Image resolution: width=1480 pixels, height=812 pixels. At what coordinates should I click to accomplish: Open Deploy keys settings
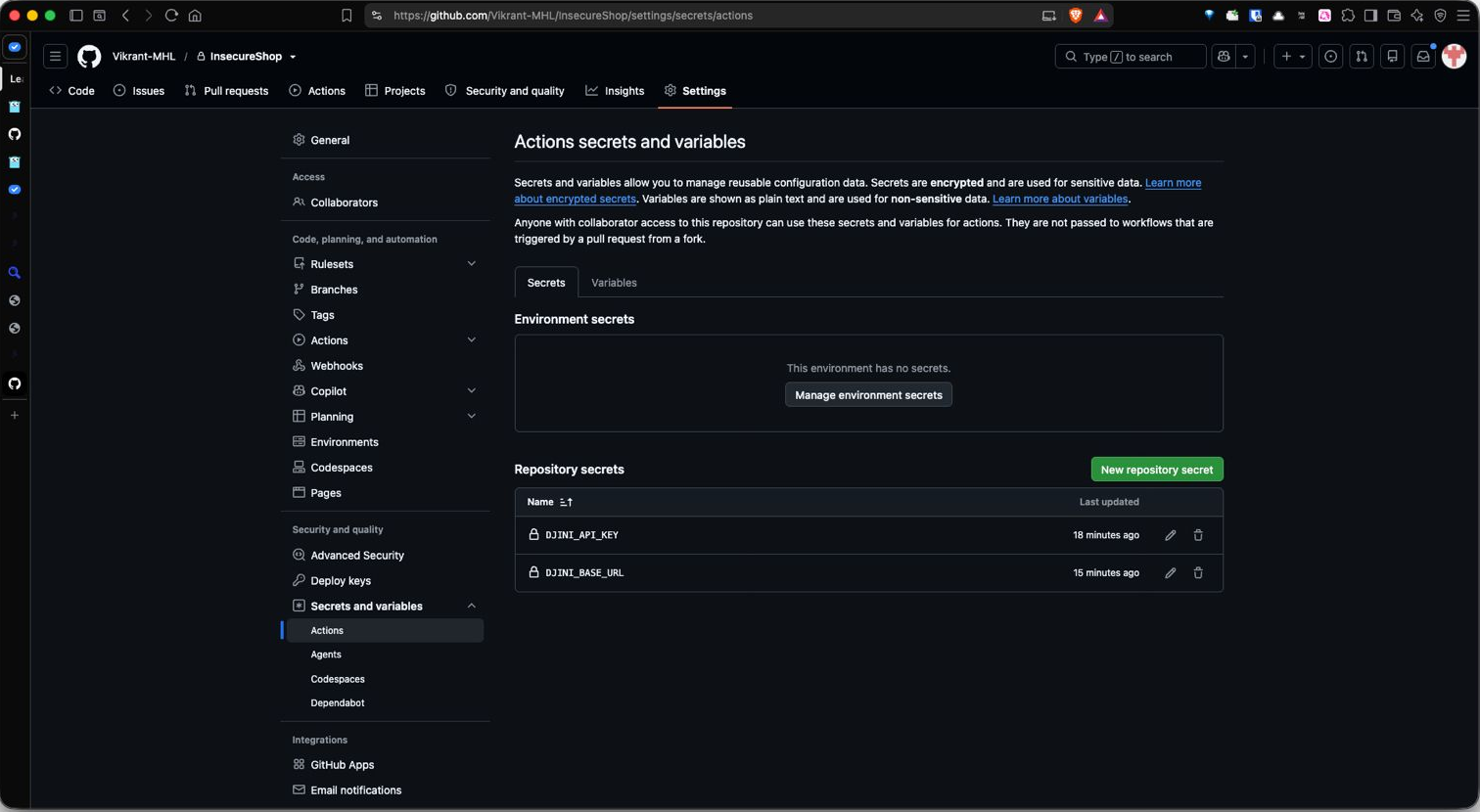tap(341, 581)
